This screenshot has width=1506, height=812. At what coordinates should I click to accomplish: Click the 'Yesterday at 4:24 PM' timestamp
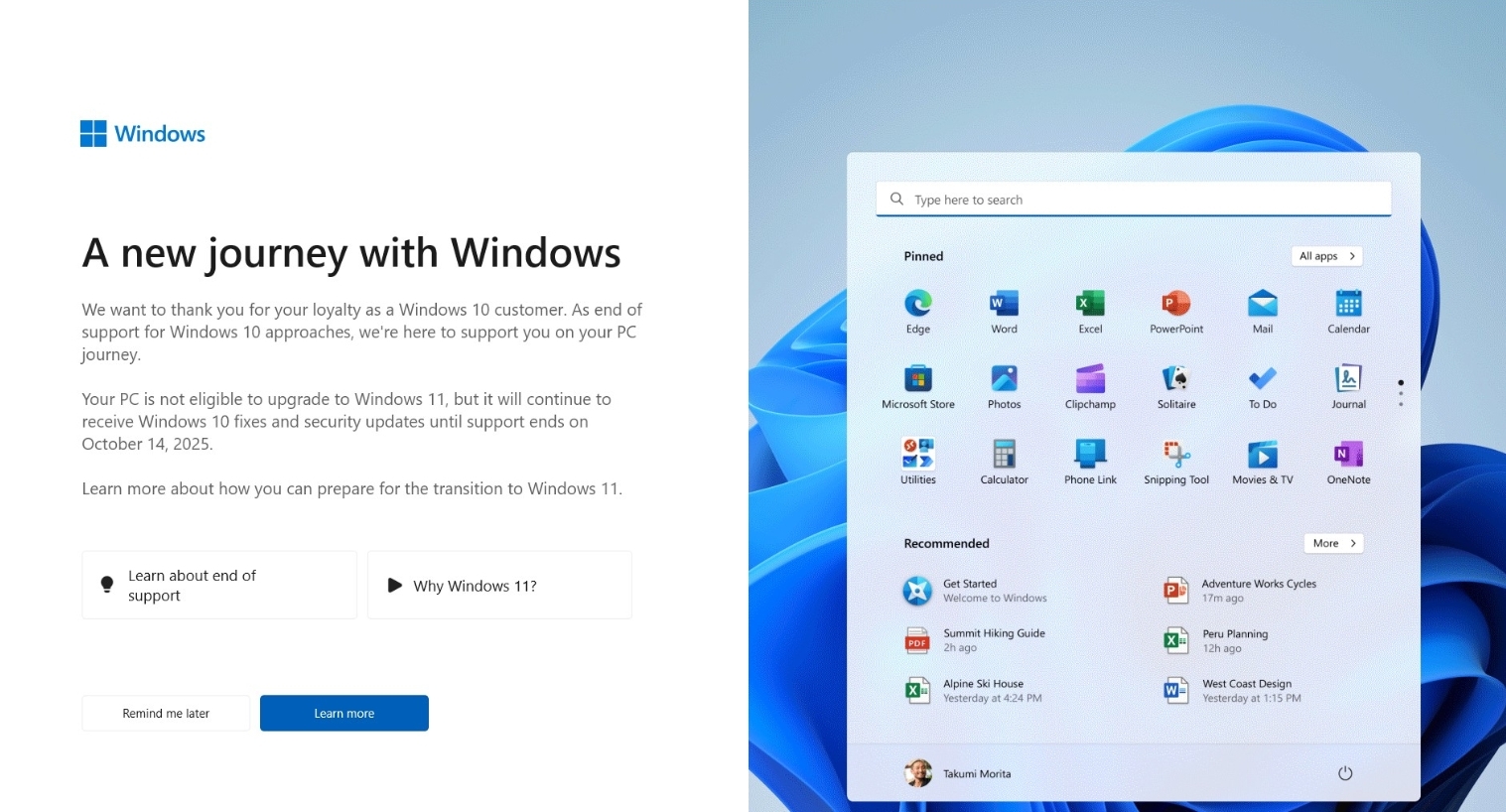click(x=992, y=698)
